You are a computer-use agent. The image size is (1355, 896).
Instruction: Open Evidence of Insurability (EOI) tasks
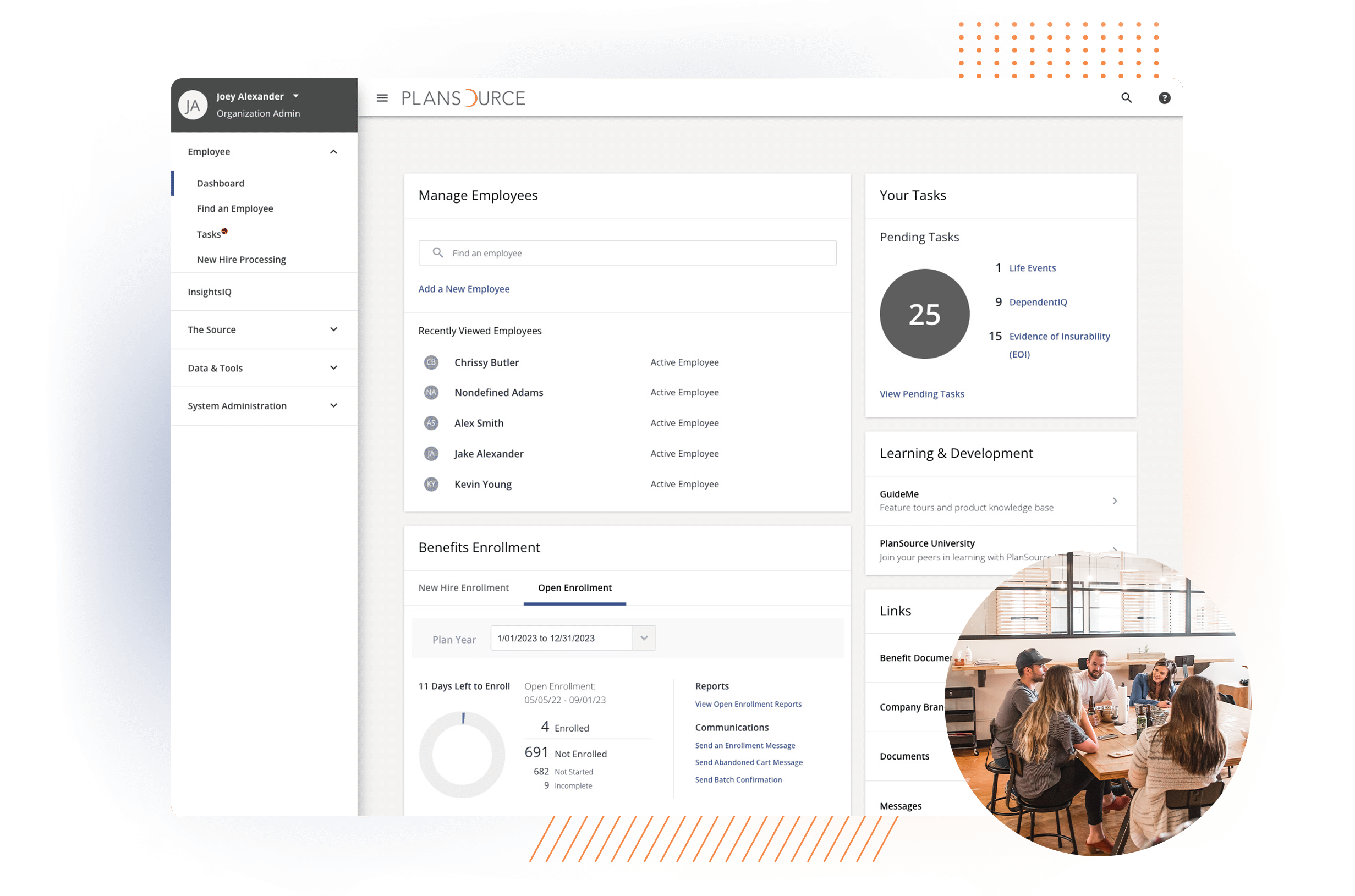(1060, 345)
